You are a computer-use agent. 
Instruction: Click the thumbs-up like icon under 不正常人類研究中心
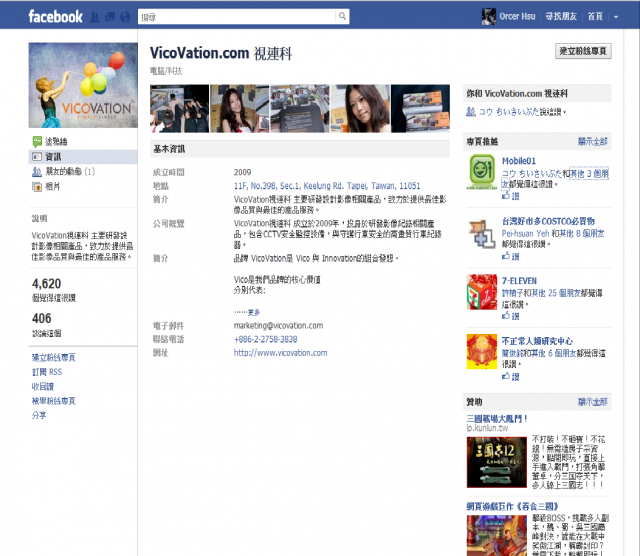click(506, 376)
